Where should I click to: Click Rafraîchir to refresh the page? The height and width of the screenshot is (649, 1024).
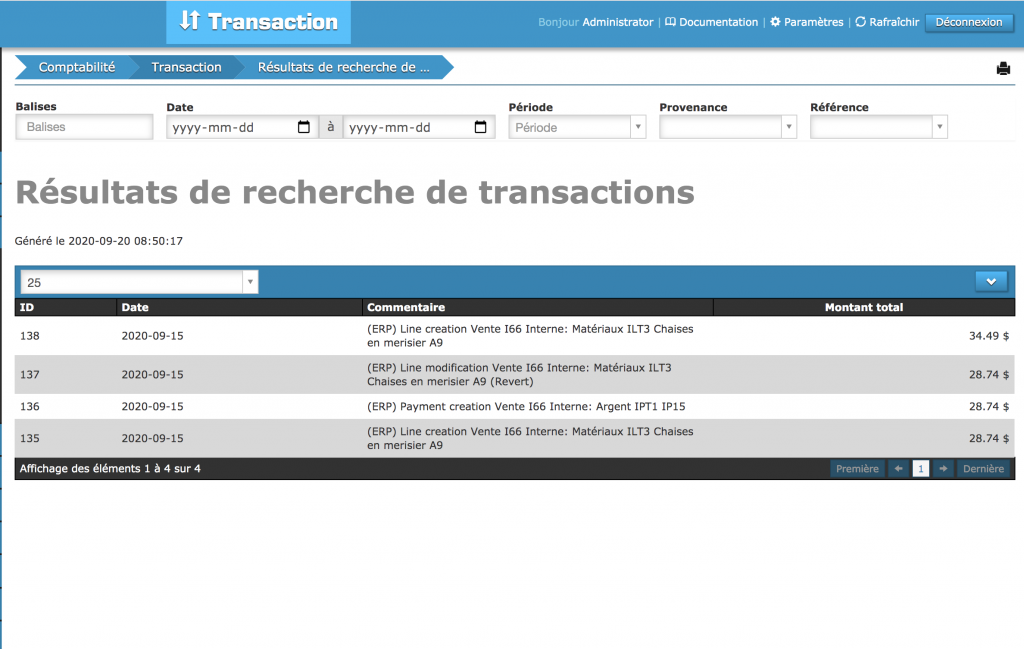point(887,22)
